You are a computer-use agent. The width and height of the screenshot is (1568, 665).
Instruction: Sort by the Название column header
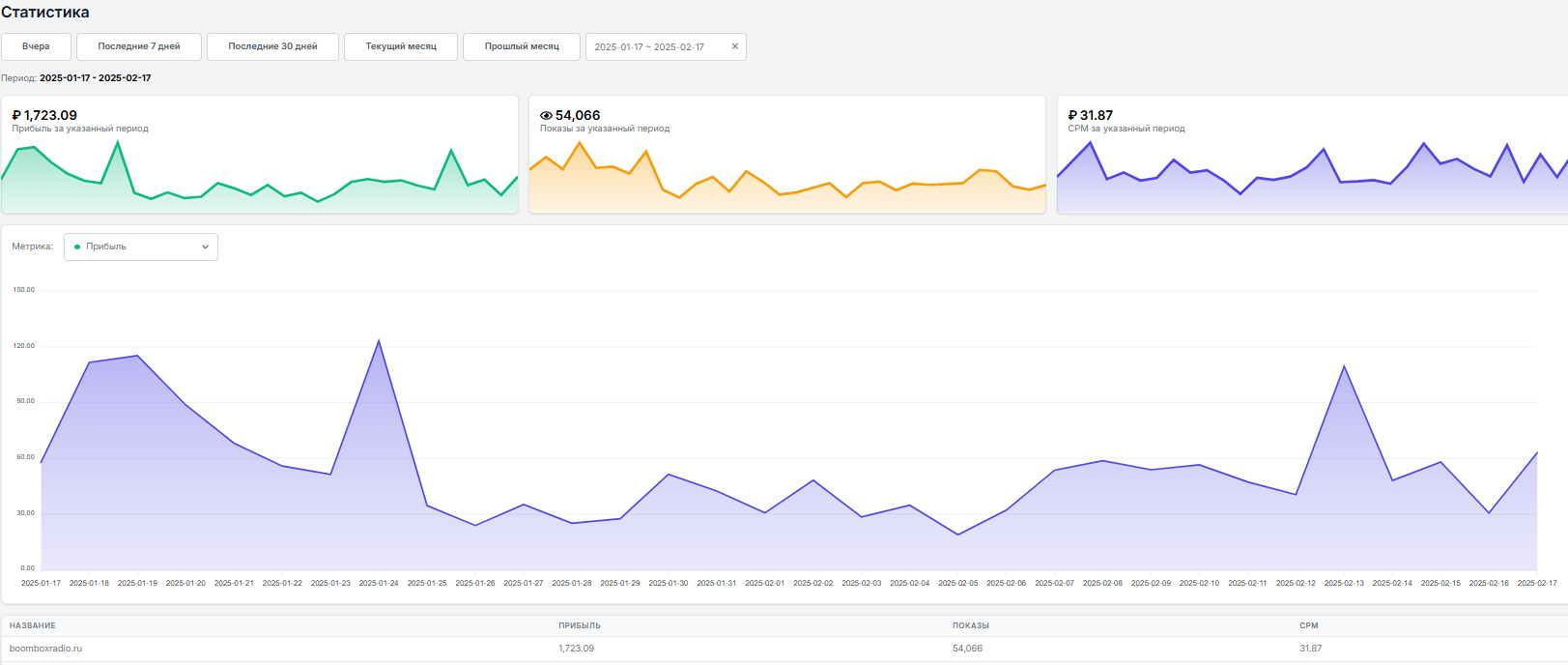33,625
